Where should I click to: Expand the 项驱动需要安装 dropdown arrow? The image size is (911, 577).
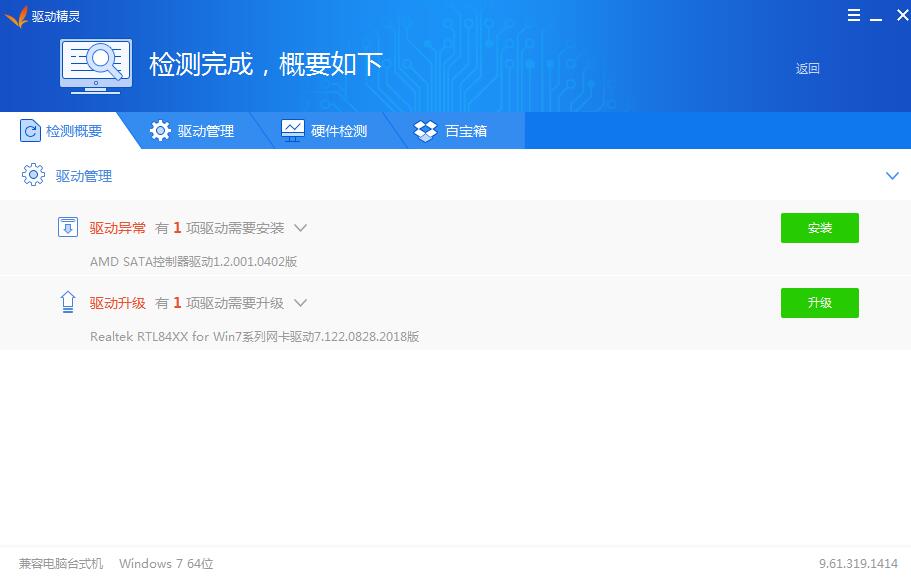click(300, 228)
